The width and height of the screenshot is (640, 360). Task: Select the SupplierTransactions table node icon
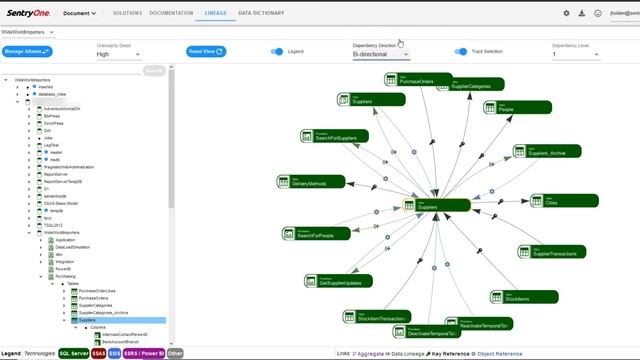[x=524, y=252]
